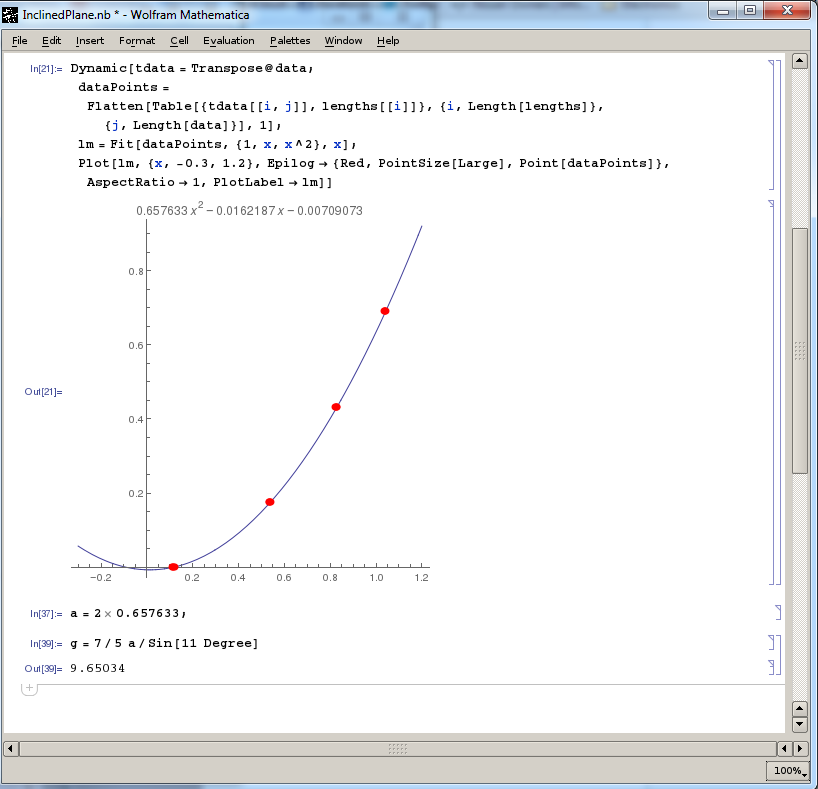818x789 pixels.
Task: Select the Out[39] output cell bracket
Action: tap(771, 667)
